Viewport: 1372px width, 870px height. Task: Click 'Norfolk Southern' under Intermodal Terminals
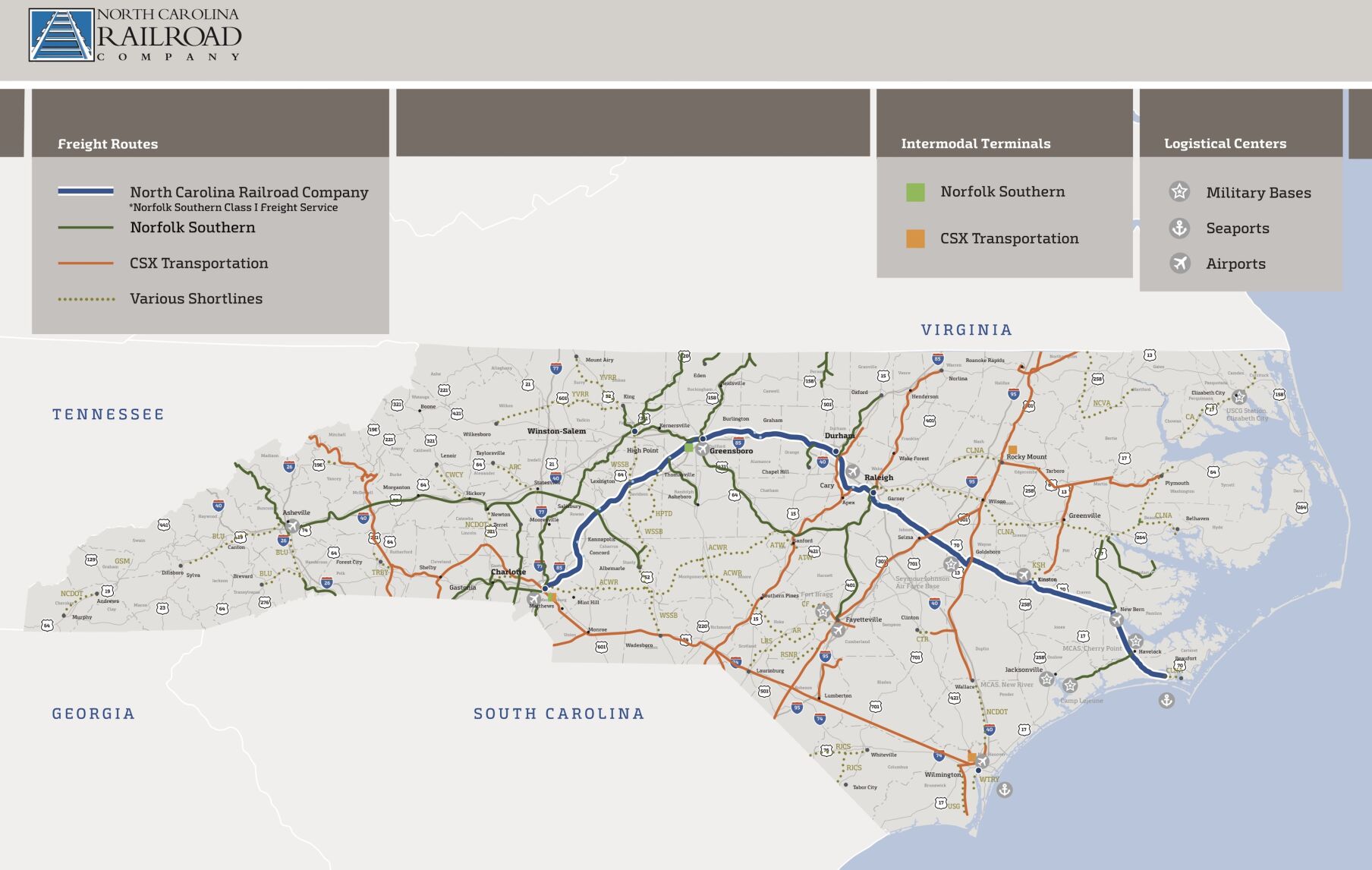tap(1002, 191)
